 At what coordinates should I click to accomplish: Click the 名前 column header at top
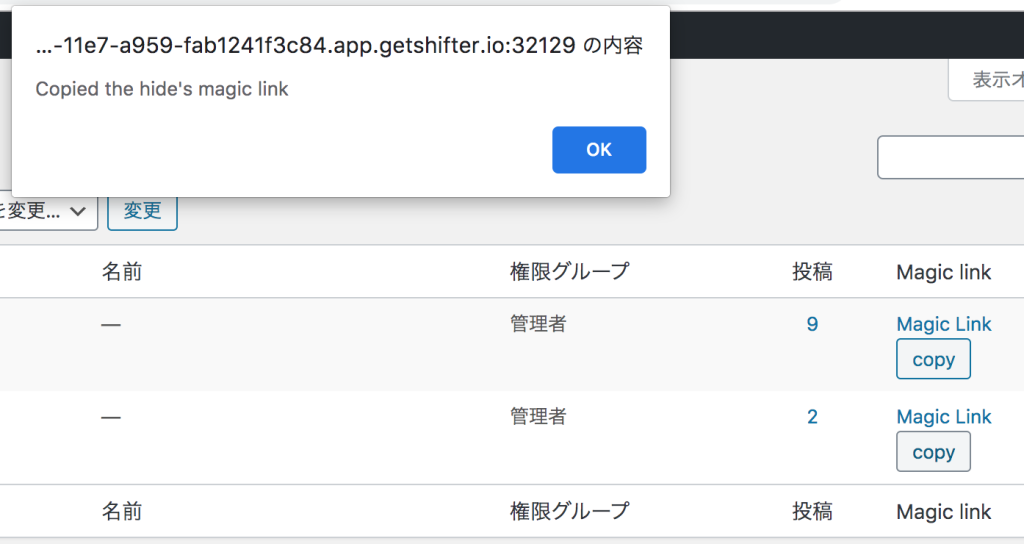coord(121,272)
